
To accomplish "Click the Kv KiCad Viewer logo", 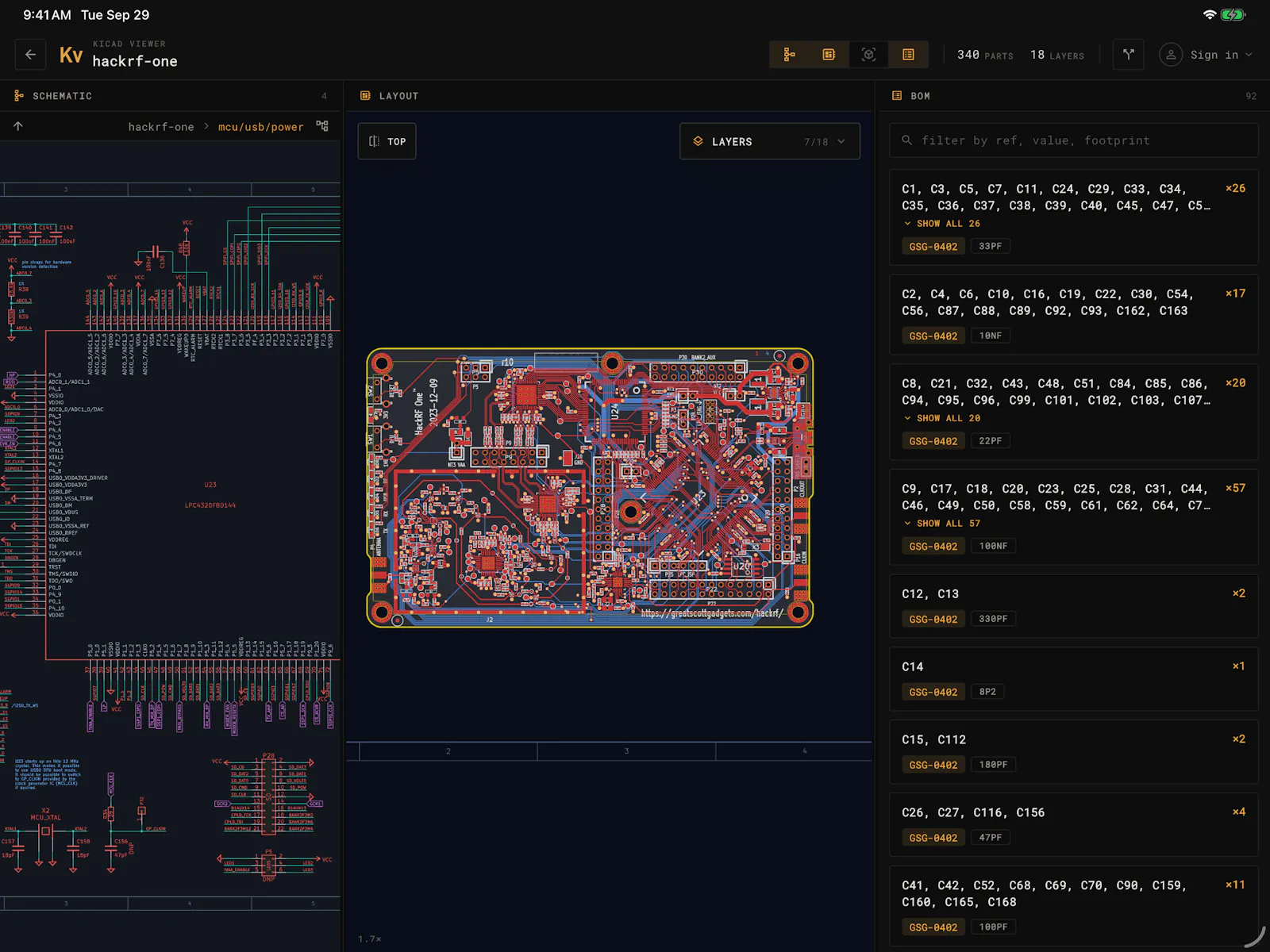I will tap(71, 55).
